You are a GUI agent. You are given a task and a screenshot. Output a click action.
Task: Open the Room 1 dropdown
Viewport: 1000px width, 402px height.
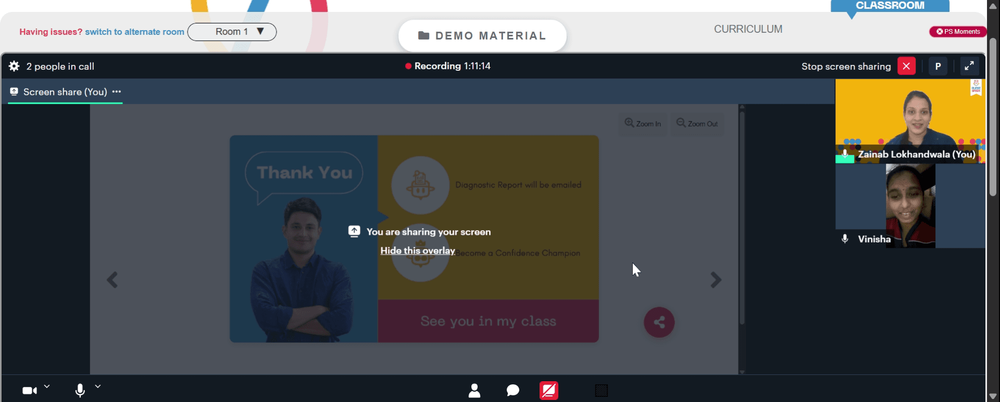coord(232,31)
